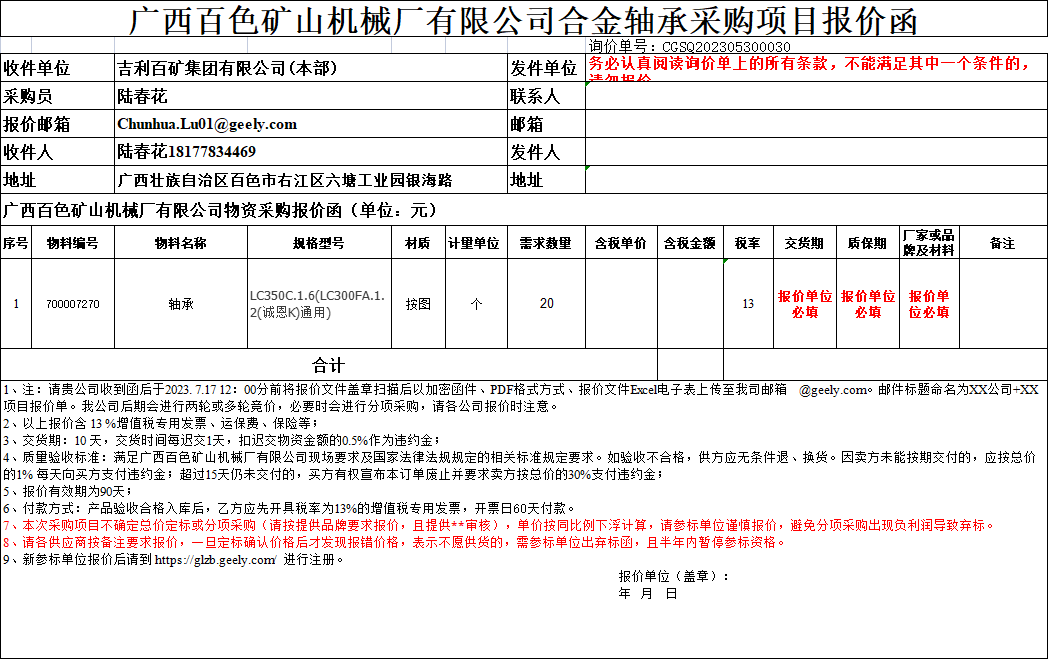This screenshot has height=659, width=1048.
Task: Click note 1 about the 2023.7.17 12:00 deadline
Action: pos(521,398)
